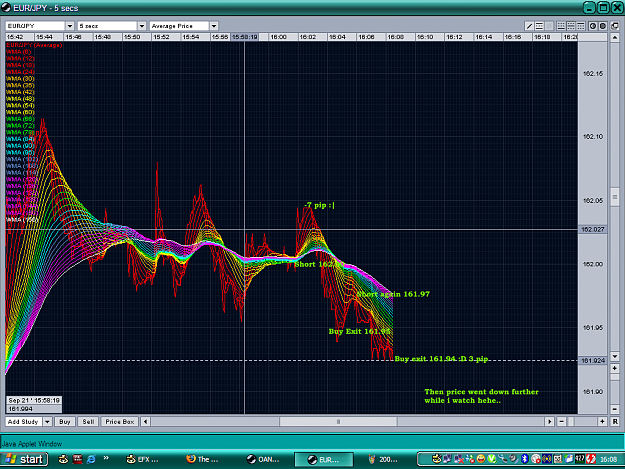
Task: Switch to the EFX taskbar window
Action: click(x=142, y=459)
